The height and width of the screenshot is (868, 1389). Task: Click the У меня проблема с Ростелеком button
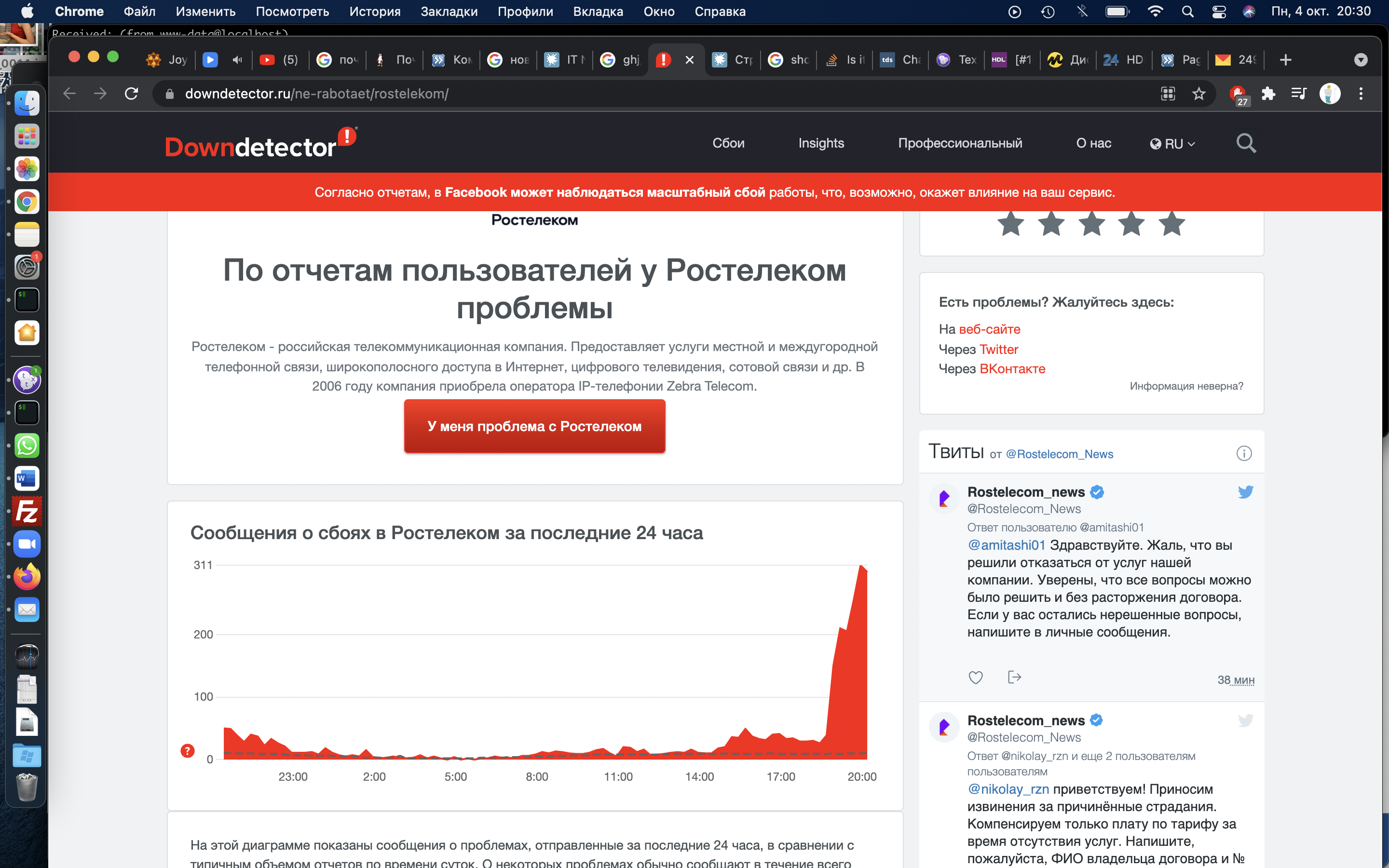click(534, 426)
